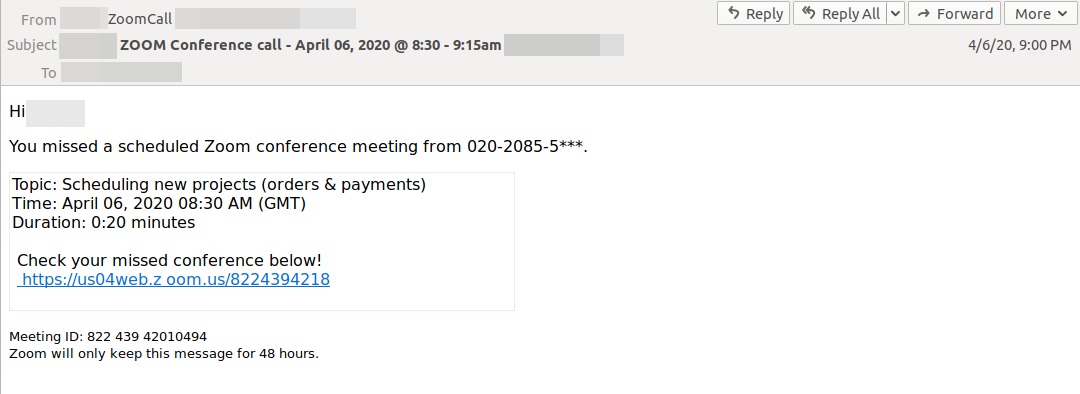The height and width of the screenshot is (394, 1080).
Task: Click the Reply All double-arrow icon
Action: [811, 14]
